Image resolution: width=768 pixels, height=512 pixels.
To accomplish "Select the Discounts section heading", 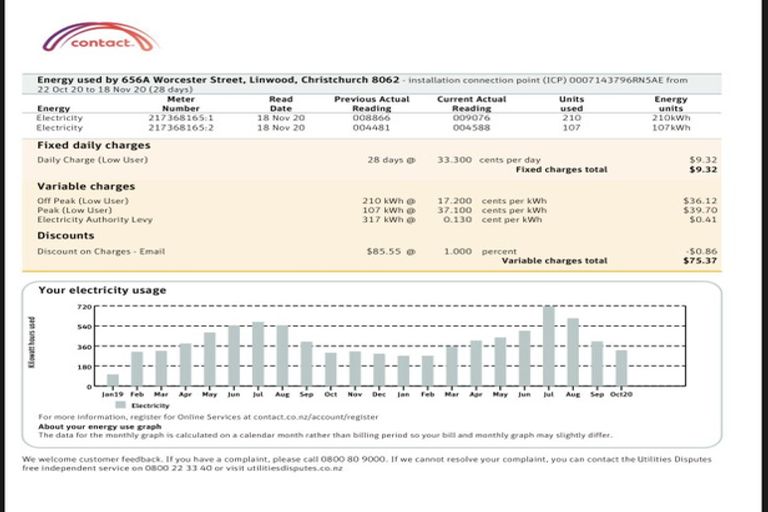I will (x=65, y=237).
